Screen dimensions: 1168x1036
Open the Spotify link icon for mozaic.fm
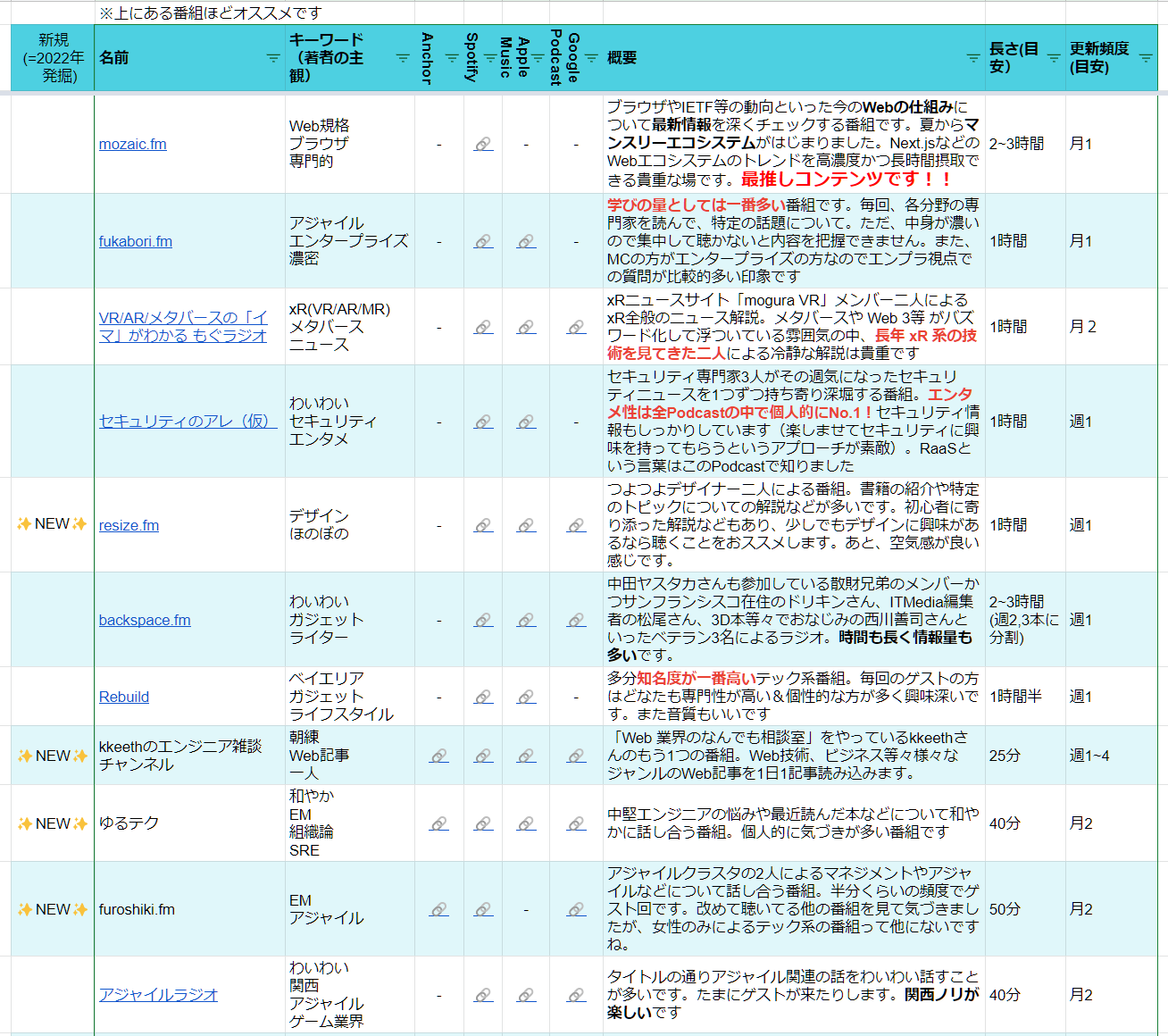click(x=483, y=143)
